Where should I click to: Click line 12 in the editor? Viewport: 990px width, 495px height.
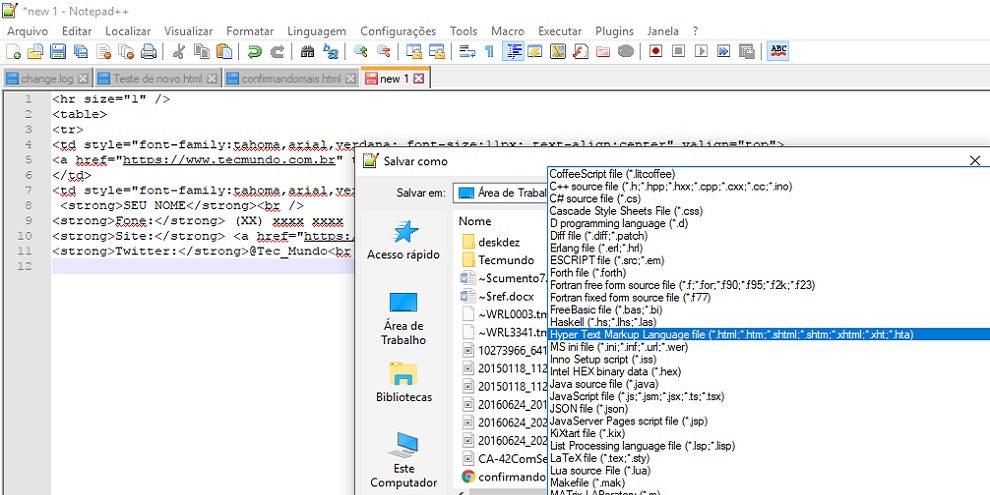point(202,266)
